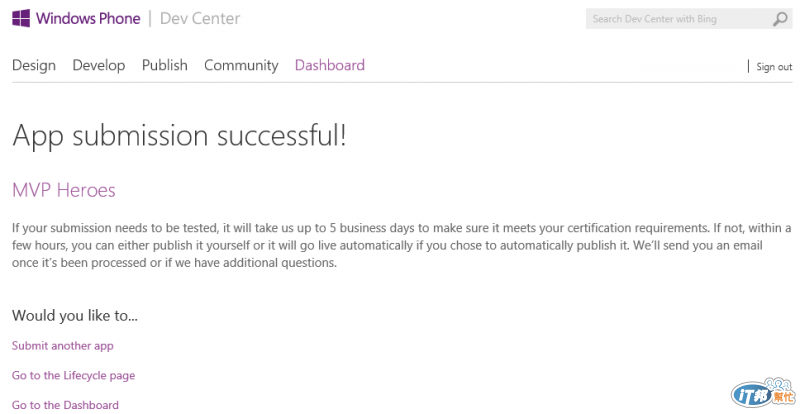Click the magnifier search icon
The width and height of the screenshot is (800, 414).
(x=780, y=19)
